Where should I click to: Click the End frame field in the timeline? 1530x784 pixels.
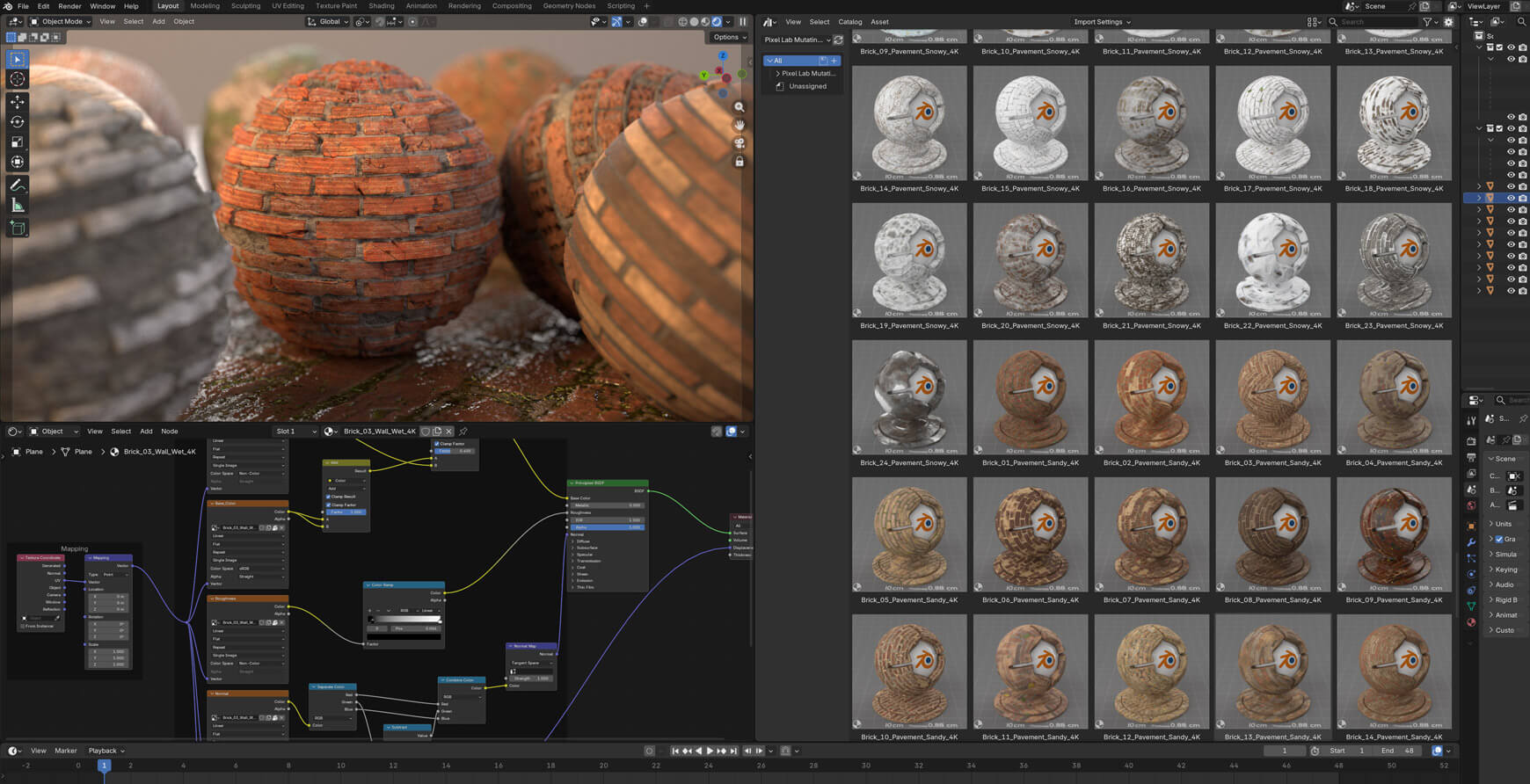coord(1398,751)
